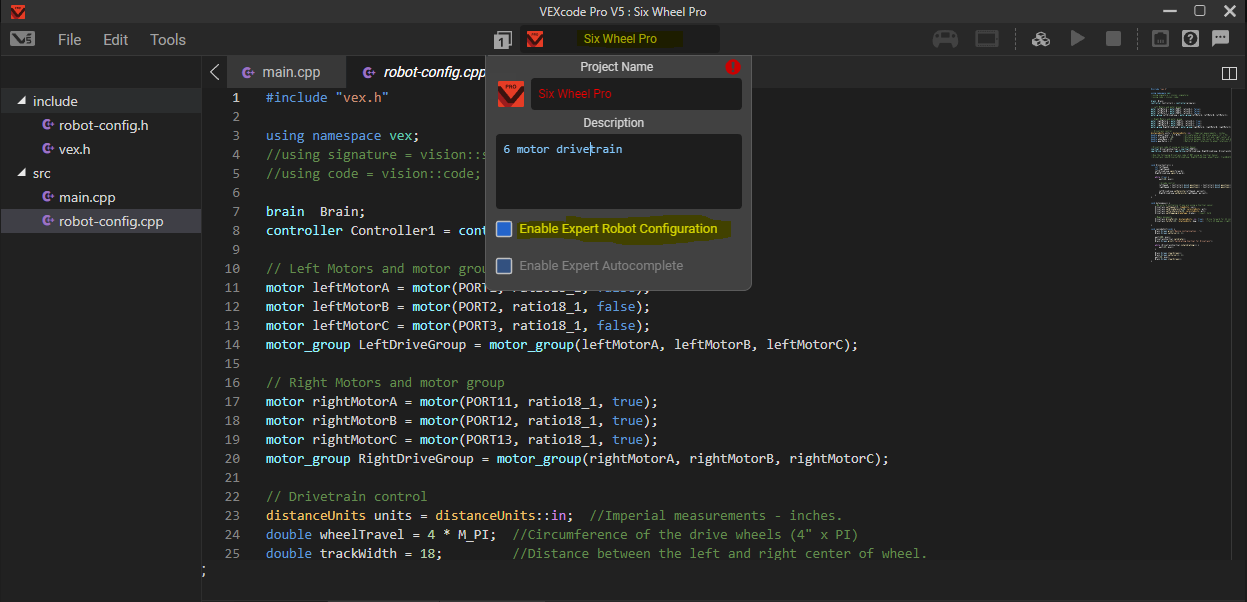Click the '#include "vex.h"' line
Screen dimensions: 1247x602
click(327, 97)
